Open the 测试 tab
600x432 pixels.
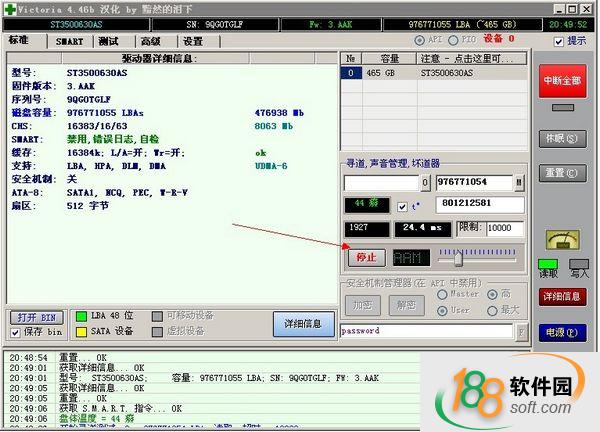click(x=114, y=41)
